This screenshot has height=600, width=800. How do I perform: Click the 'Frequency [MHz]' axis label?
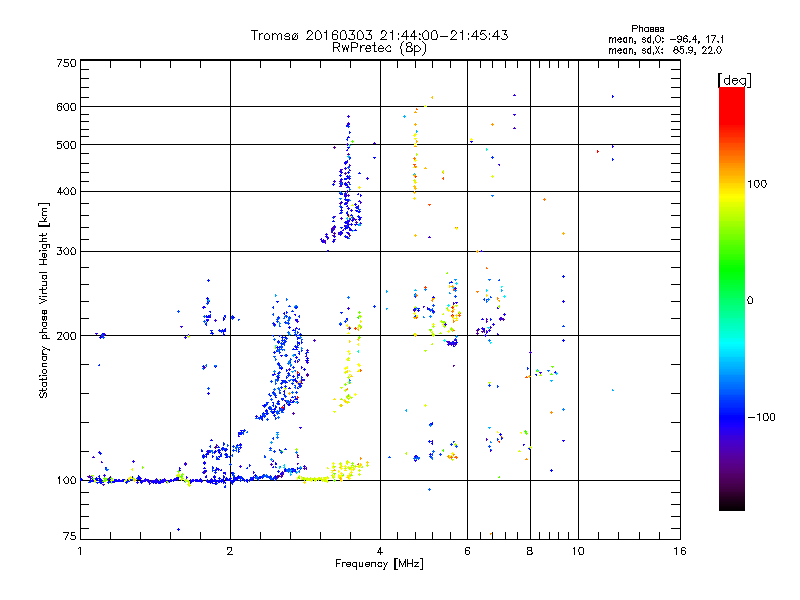[379, 564]
